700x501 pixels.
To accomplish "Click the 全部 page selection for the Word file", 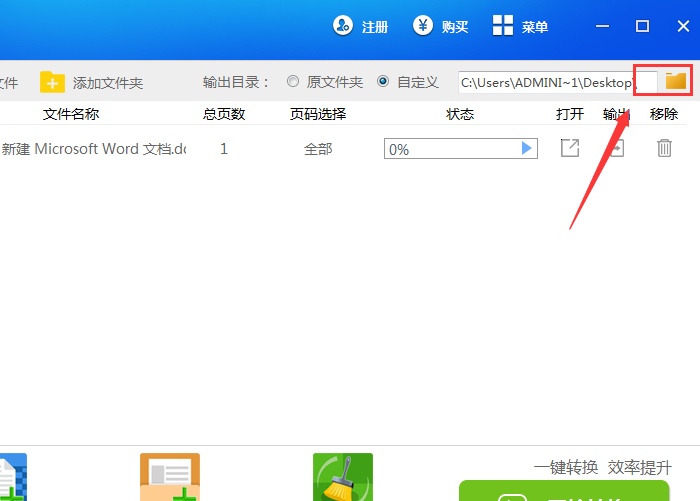I will [x=318, y=149].
